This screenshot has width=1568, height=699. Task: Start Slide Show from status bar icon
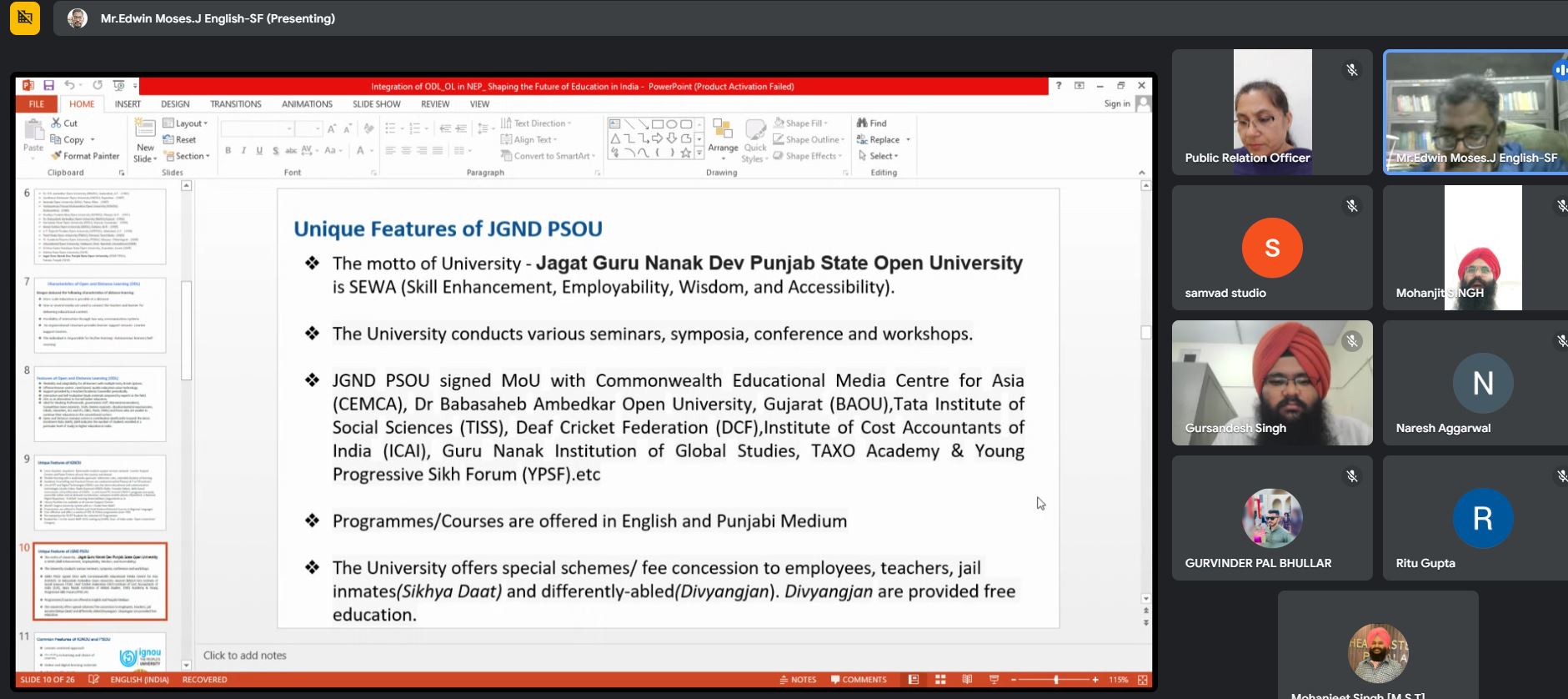pyautogui.click(x=994, y=680)
